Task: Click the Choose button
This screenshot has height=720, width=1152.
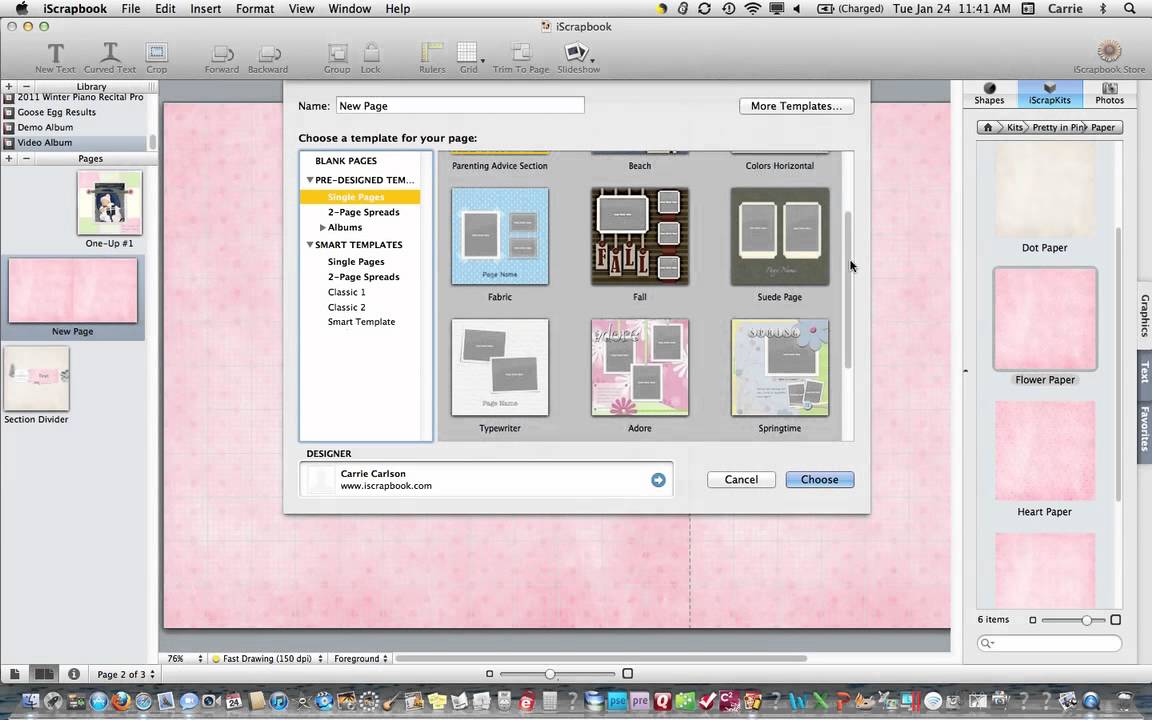Action: 819,480
